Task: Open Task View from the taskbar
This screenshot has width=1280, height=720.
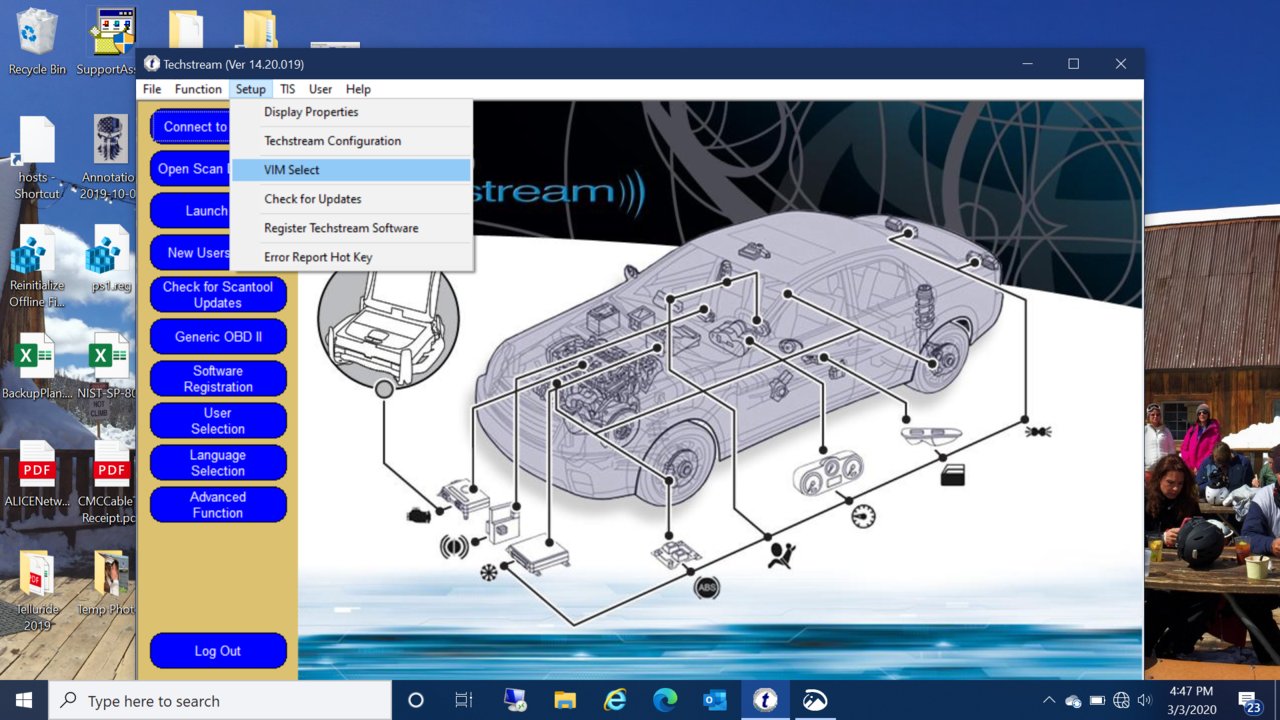Action: (464, 700)
